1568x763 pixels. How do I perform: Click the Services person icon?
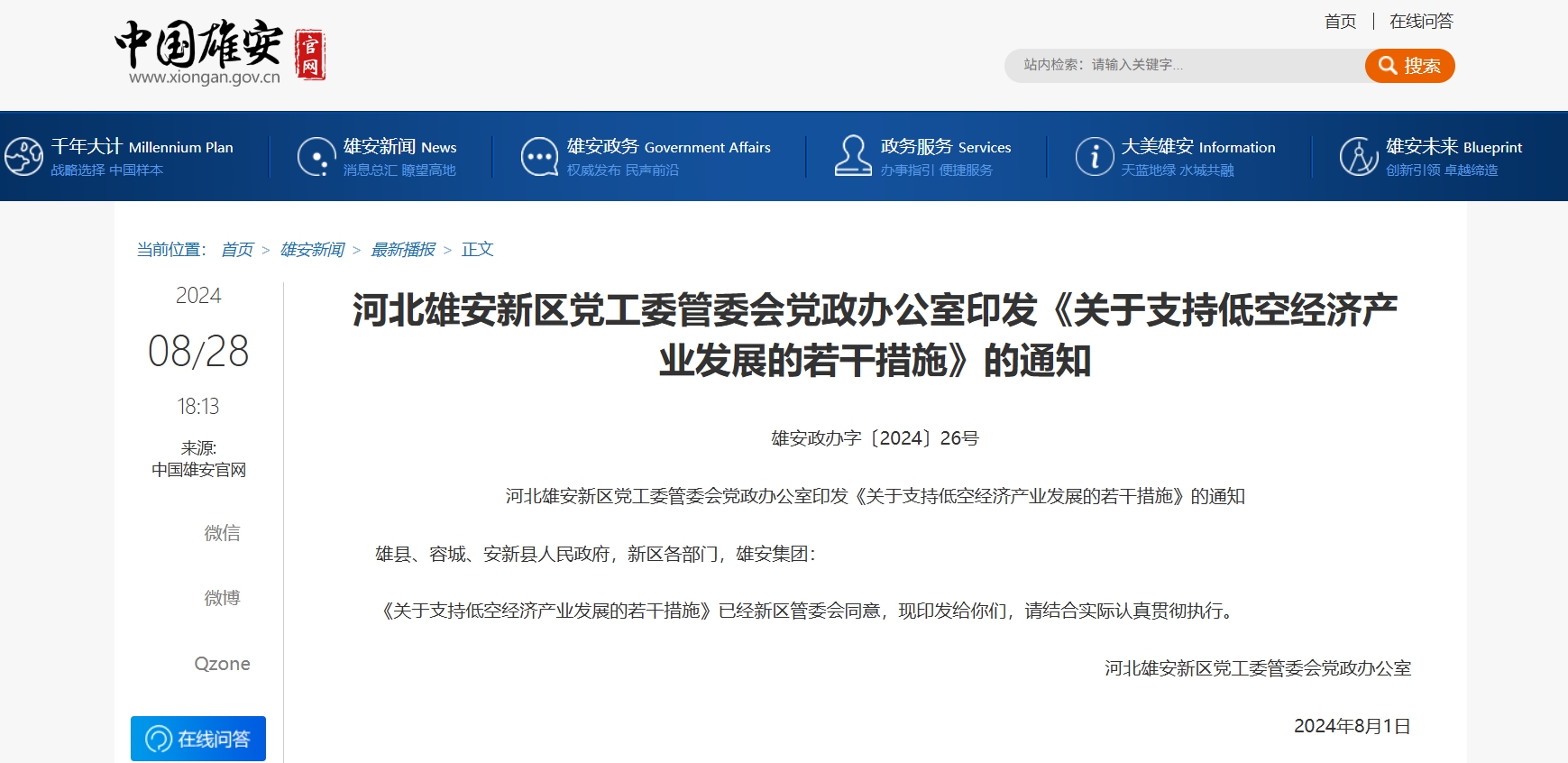[x=852, y=156]
